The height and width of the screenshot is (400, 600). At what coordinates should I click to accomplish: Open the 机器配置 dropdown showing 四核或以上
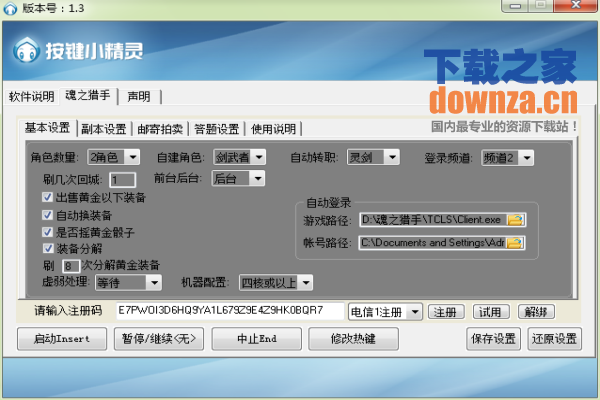276,283
